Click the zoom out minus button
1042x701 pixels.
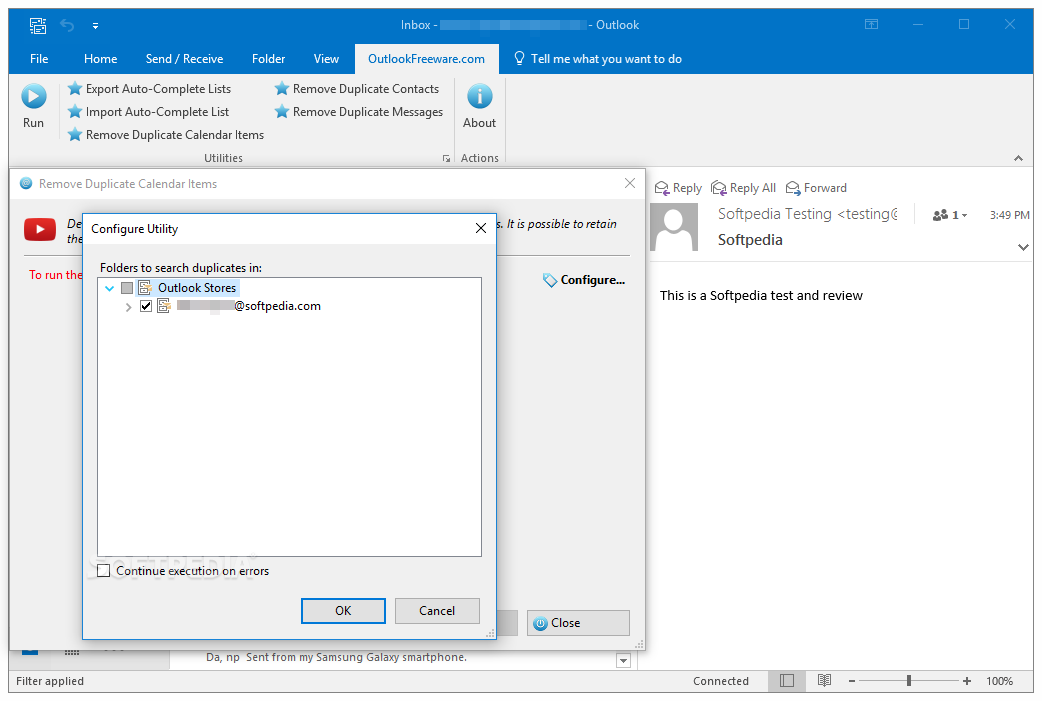tap(852, 681)
